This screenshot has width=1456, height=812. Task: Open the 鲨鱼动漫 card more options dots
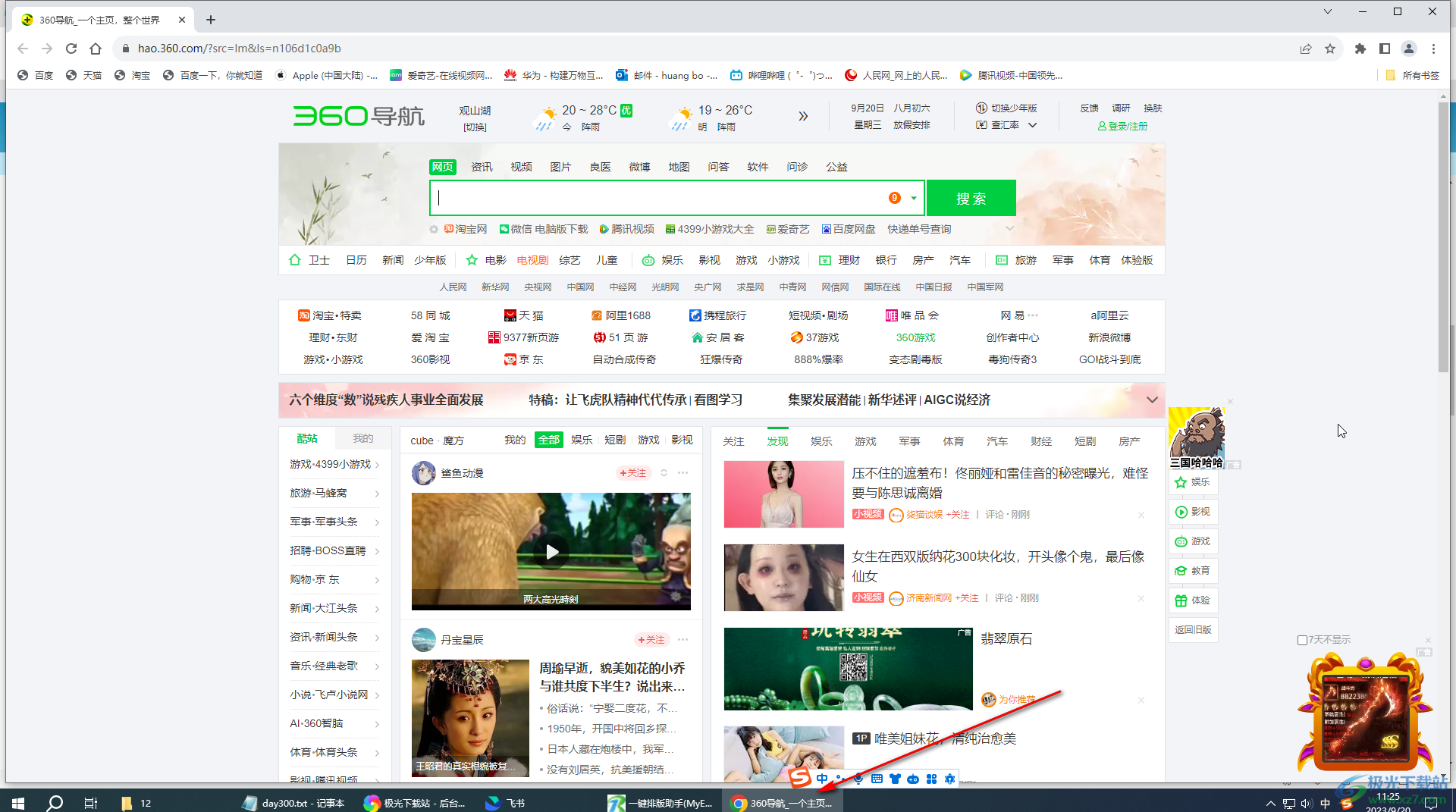click(x=683, y=473)
